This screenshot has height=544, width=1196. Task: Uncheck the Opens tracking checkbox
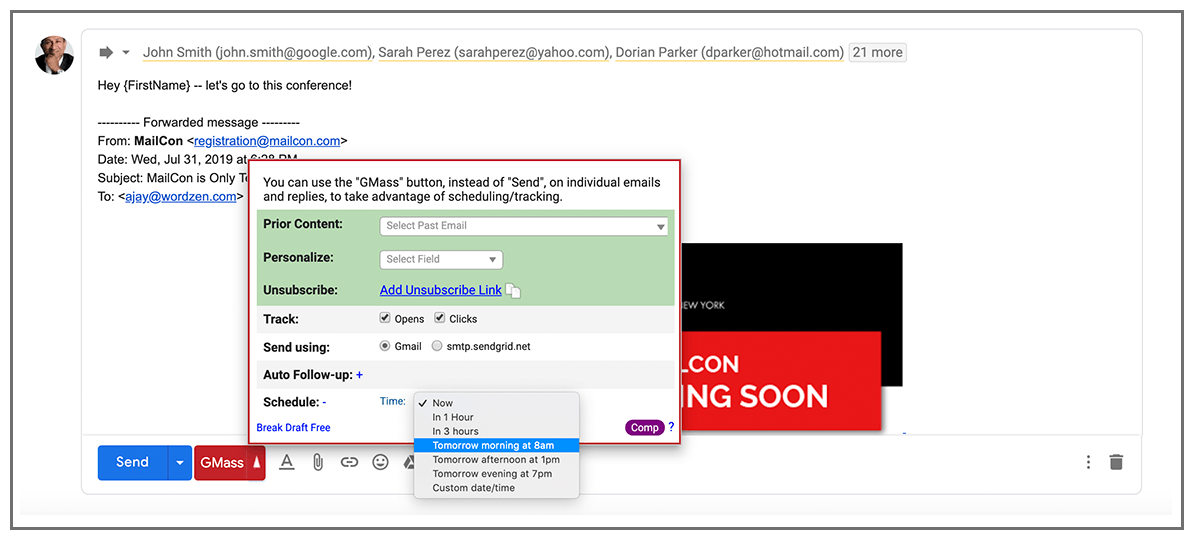[x=386, y=319]
